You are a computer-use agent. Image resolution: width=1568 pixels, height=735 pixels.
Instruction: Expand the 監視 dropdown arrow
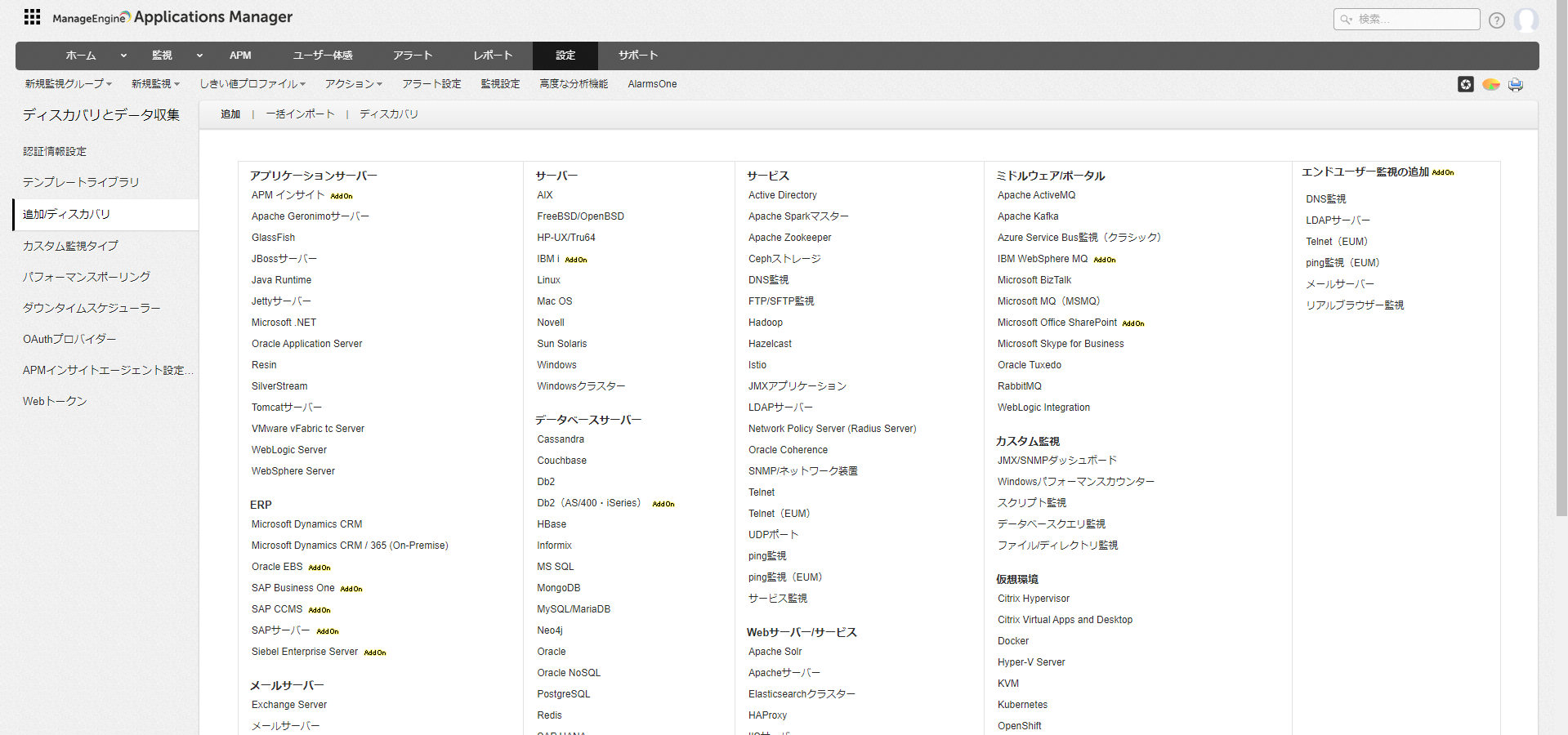(x=199, y=56)
